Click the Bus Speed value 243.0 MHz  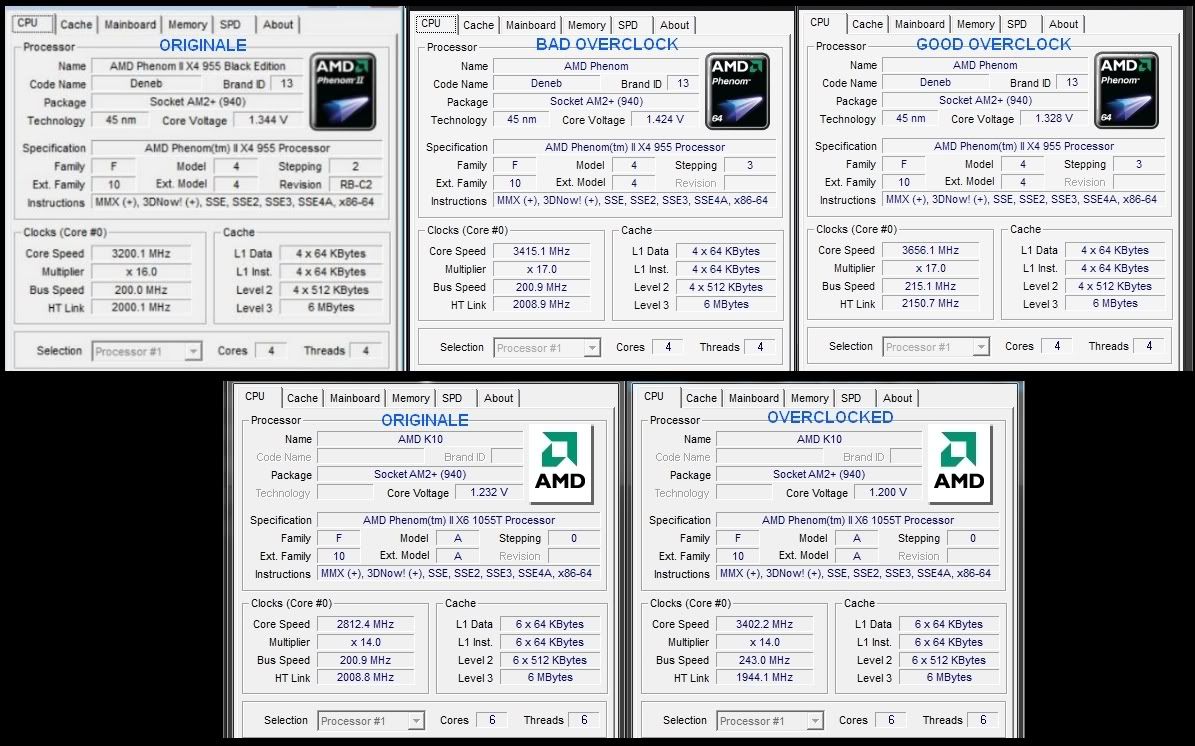(764, 660)
